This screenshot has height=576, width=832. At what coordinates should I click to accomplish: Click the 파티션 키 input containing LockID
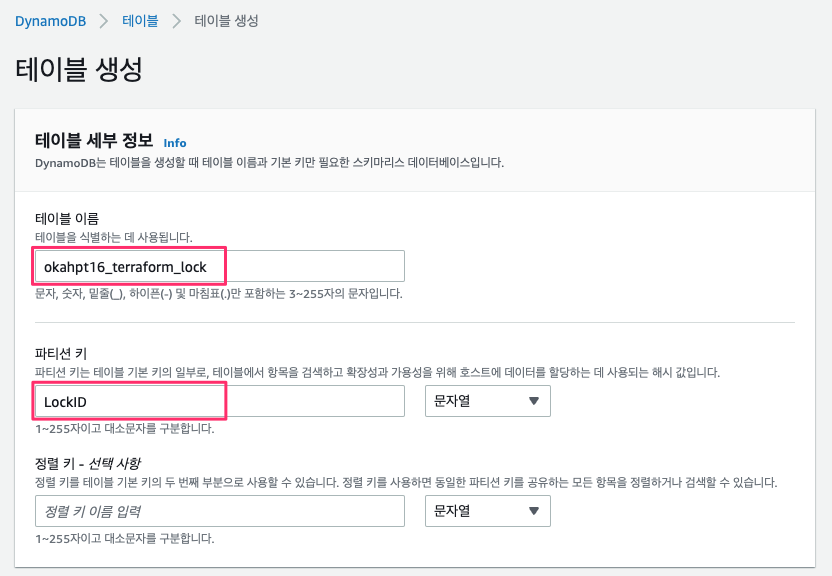click(x=220, y=401)
